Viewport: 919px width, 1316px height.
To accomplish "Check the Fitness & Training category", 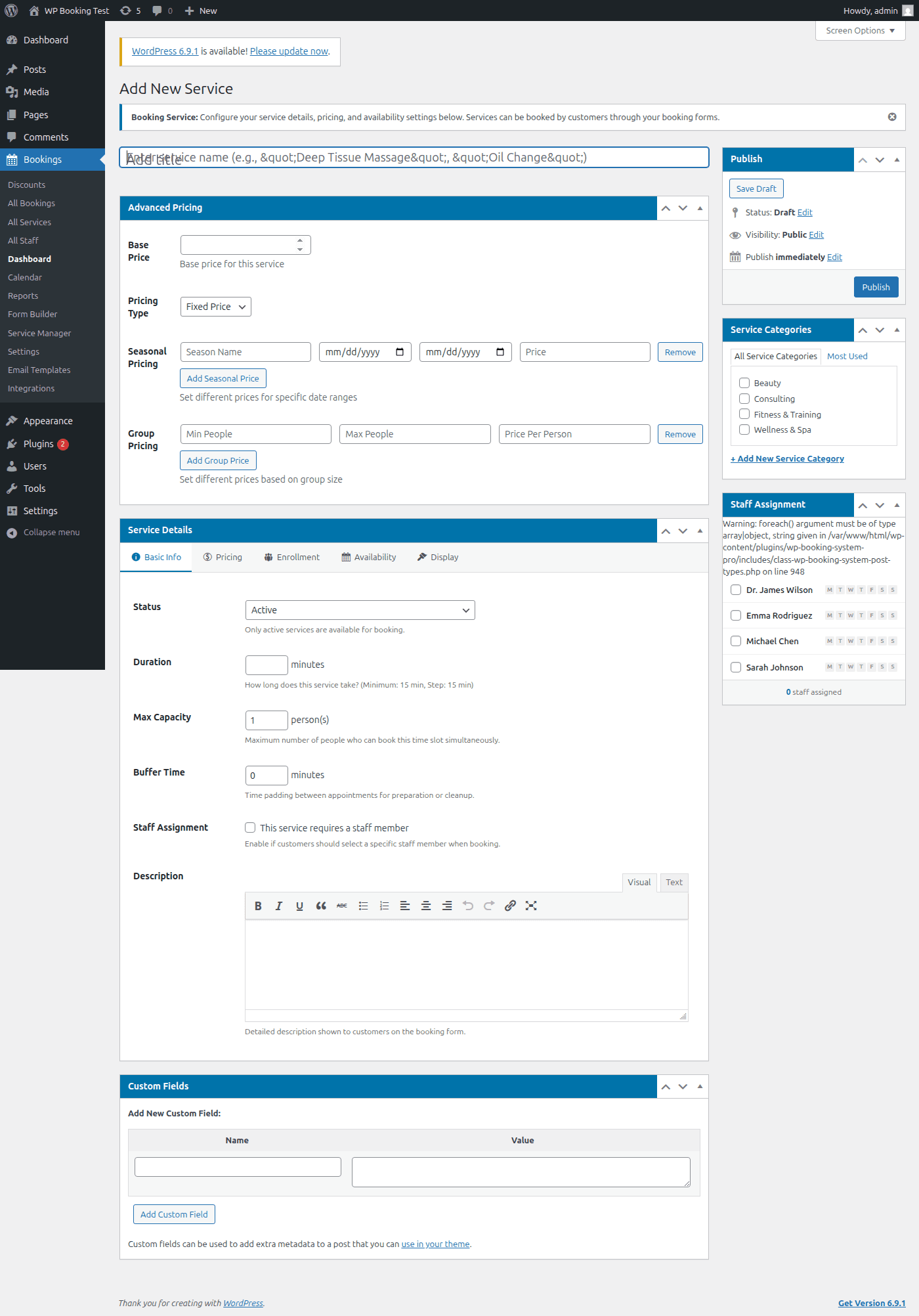I will click(744, 414).
